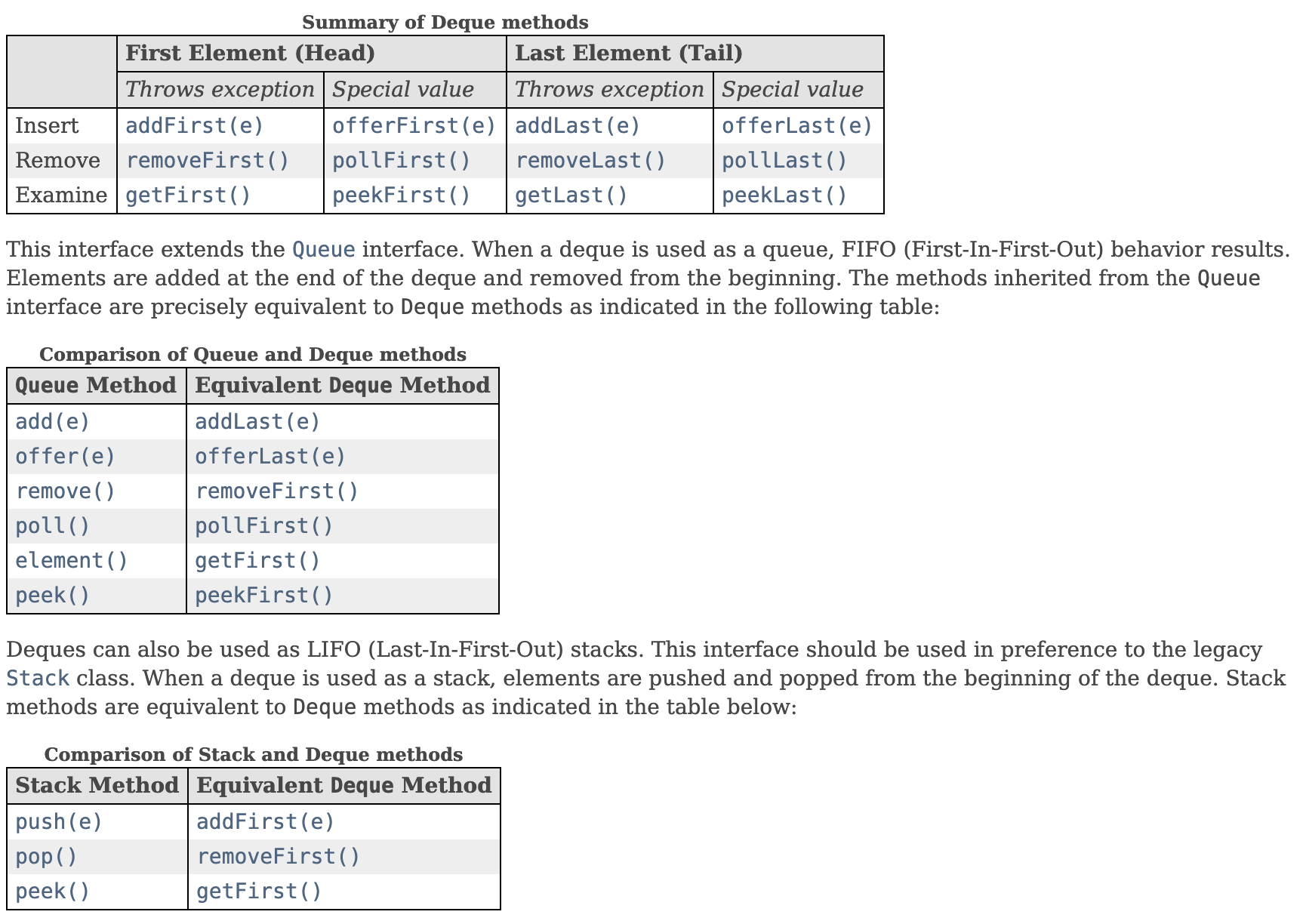Click getFirst() in the summary table's Examine row
Viewport: 1306px width, 924px height.
(187, 196)
